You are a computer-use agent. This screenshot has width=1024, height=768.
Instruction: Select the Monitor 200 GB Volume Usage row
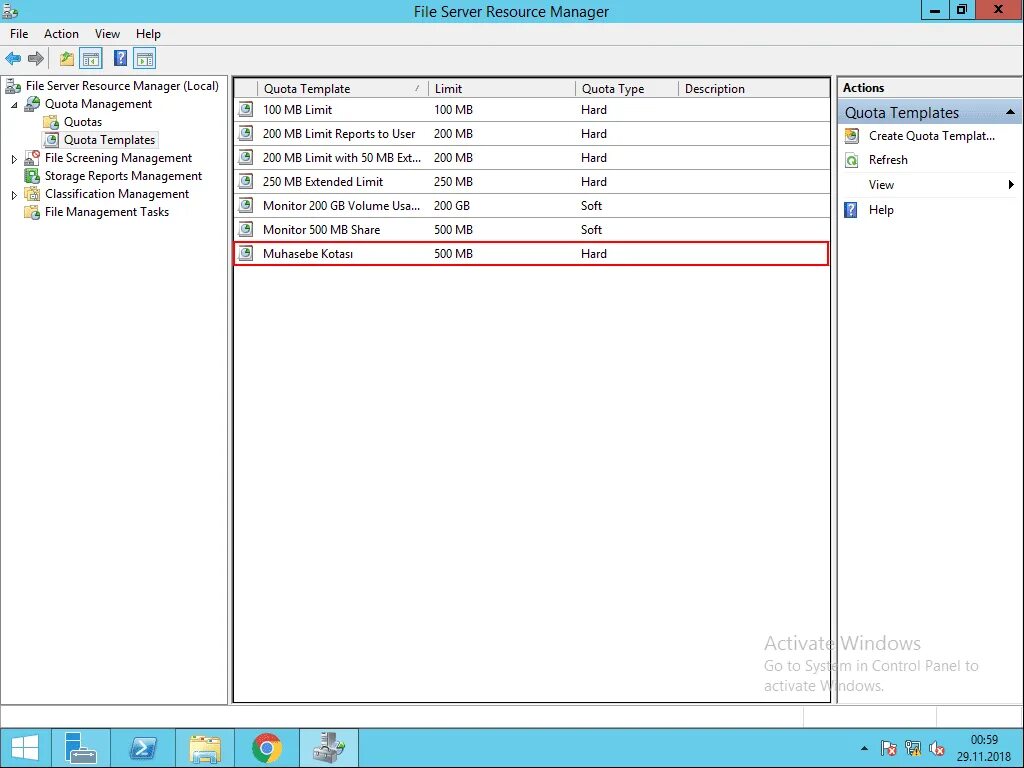point(532,206)
